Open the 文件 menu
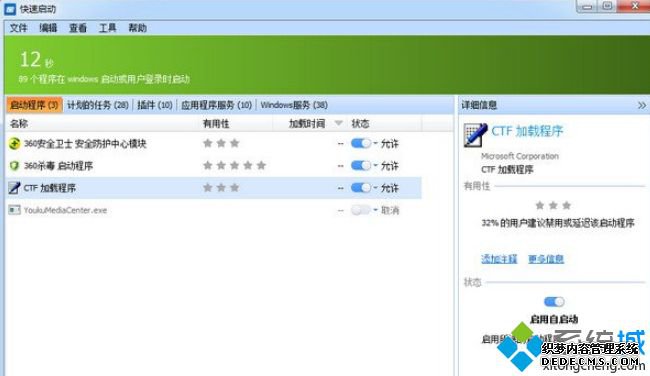Image resolution: width=650 pixels, height=376 pixels. tap(19, 28)
